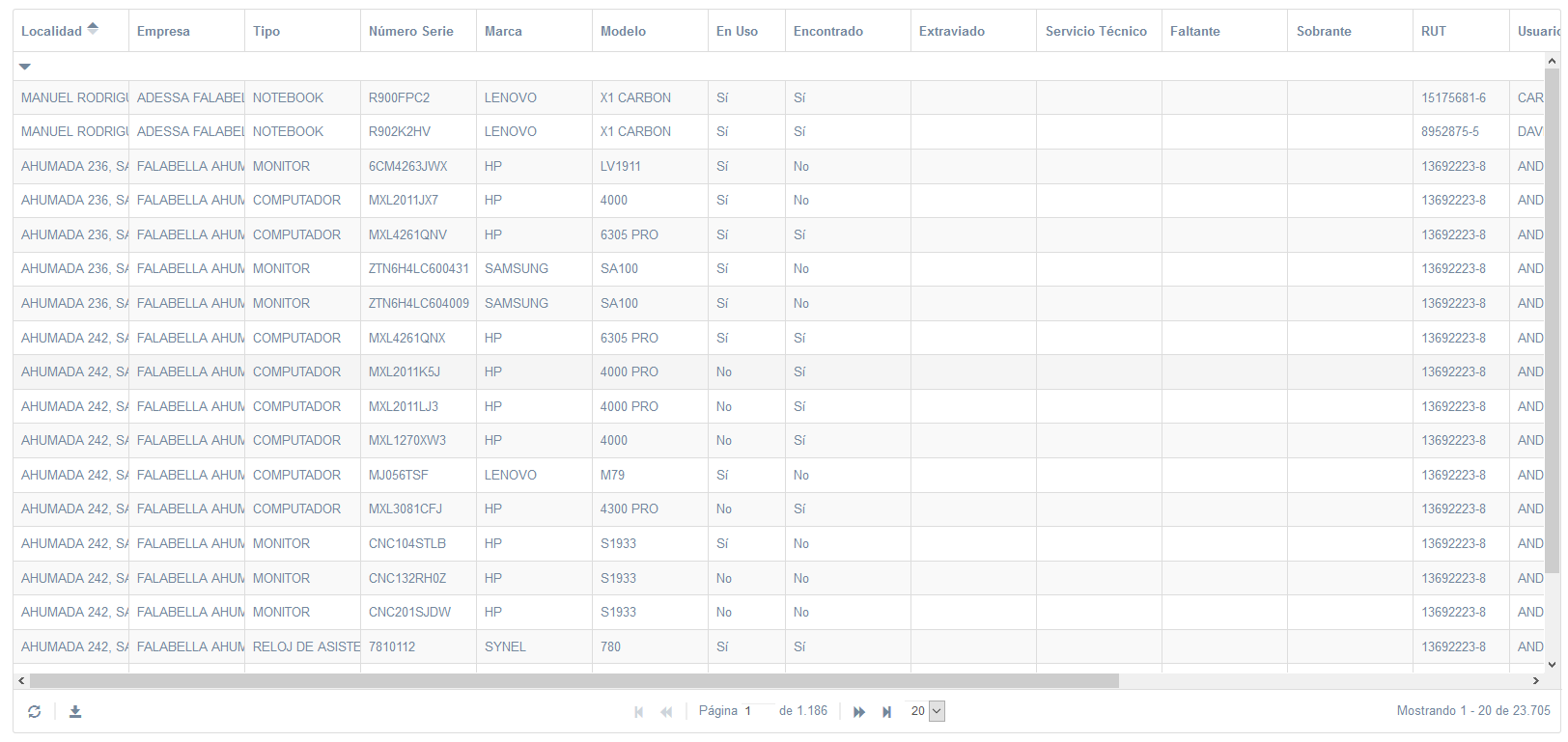This screenshot has width=1568, height=742.
Task: Click the horizontal scrollbar thumb
Action: pyautogui.click(x=574, y=681)
